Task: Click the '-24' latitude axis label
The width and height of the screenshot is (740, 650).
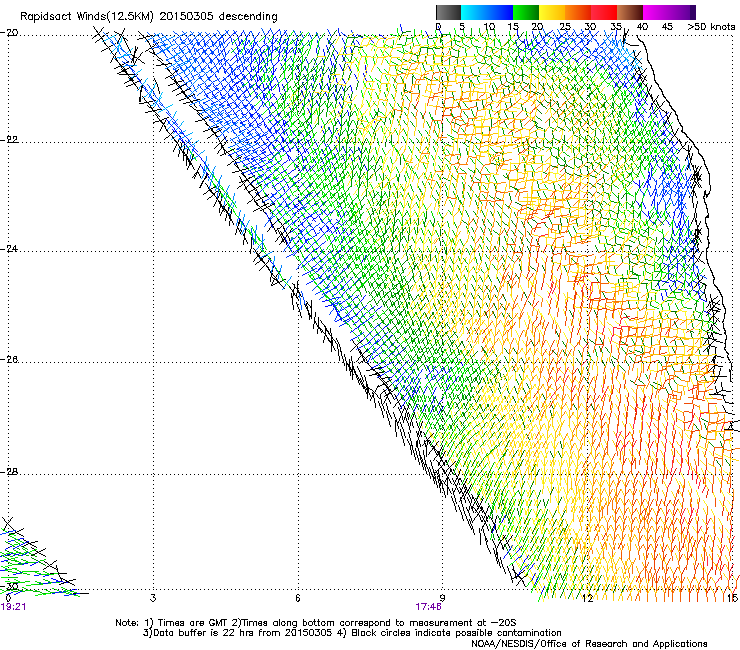Action: (9, 248)
